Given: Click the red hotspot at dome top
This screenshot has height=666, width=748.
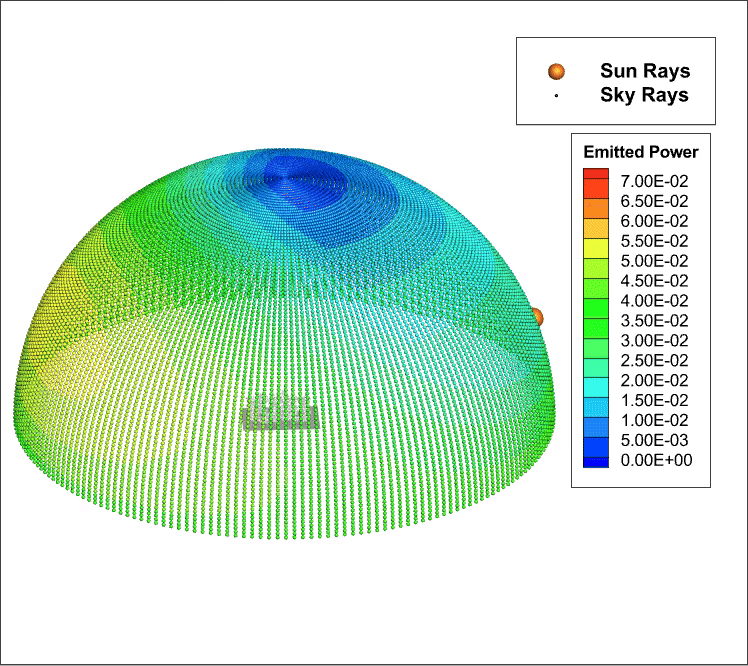Looking at the screenshot, I should coord(287,194).
